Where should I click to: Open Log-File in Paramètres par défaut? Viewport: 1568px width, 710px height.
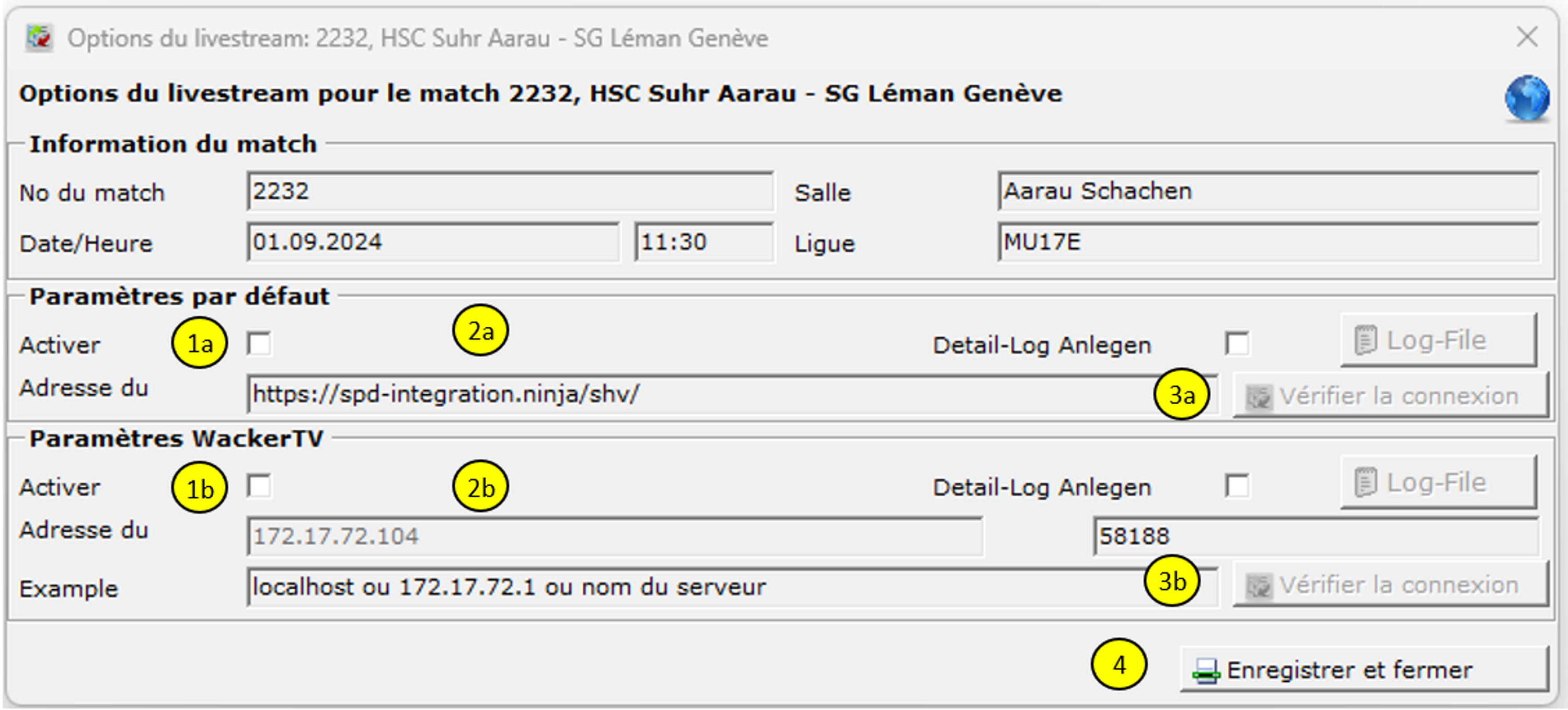pyautogui.click(x=1438, y=340)
